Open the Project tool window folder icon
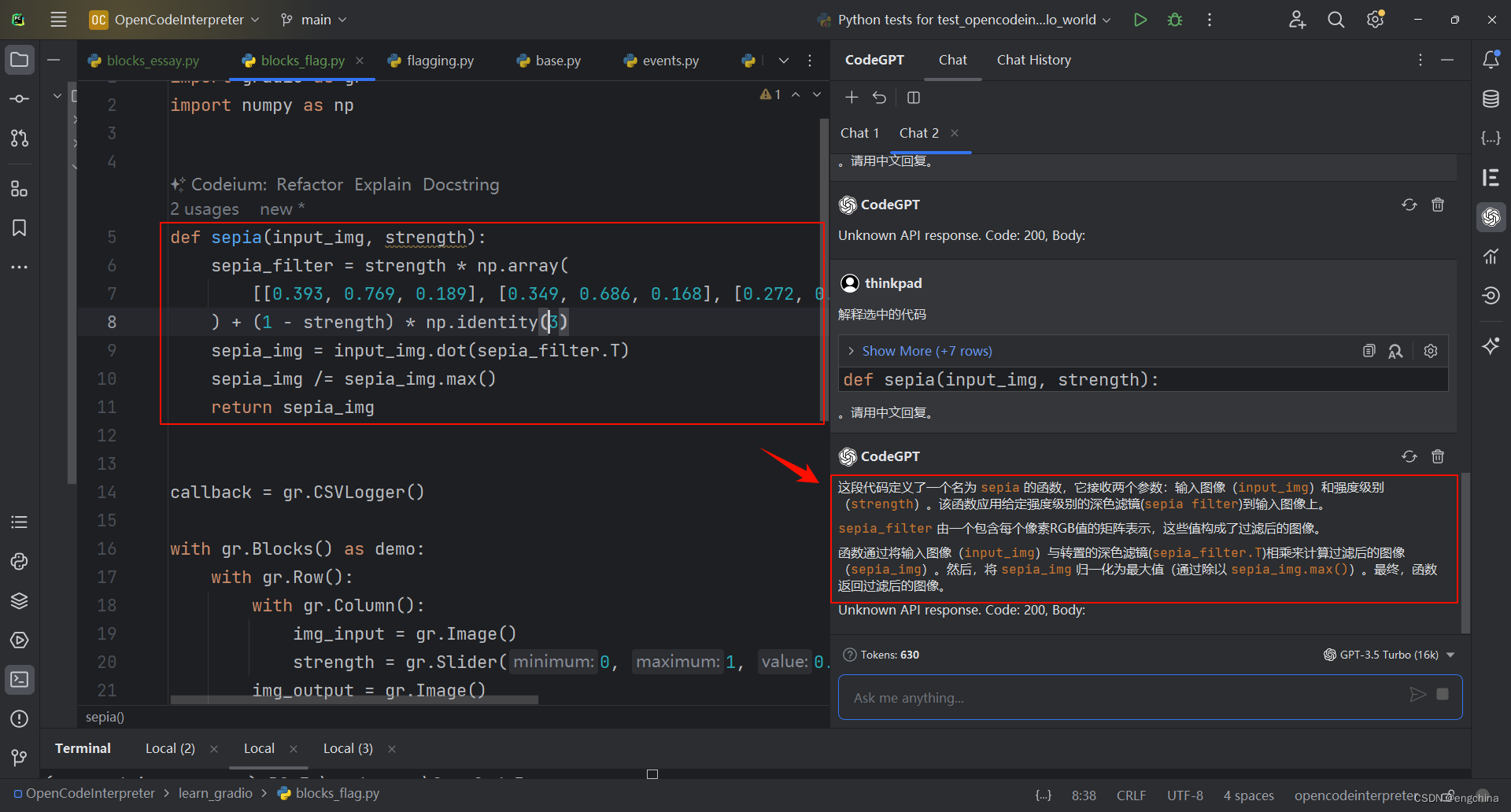 pos(20,60)
